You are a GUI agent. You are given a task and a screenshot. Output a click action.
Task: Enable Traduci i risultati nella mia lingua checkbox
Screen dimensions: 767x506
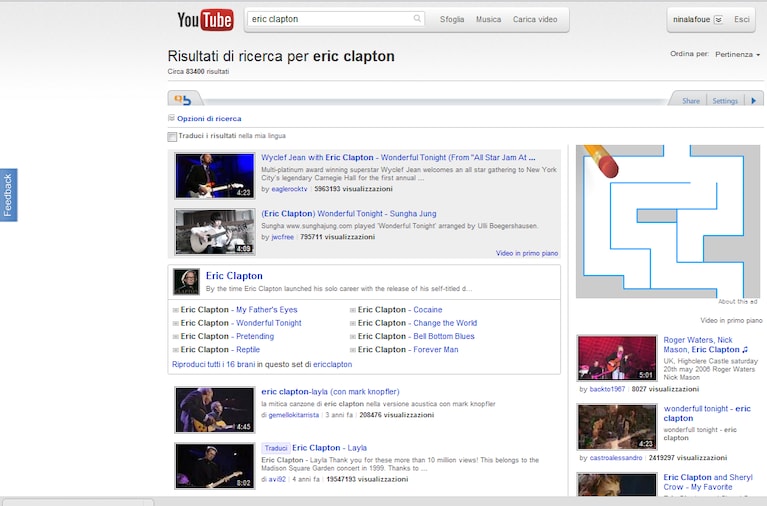tap(172, 137)
